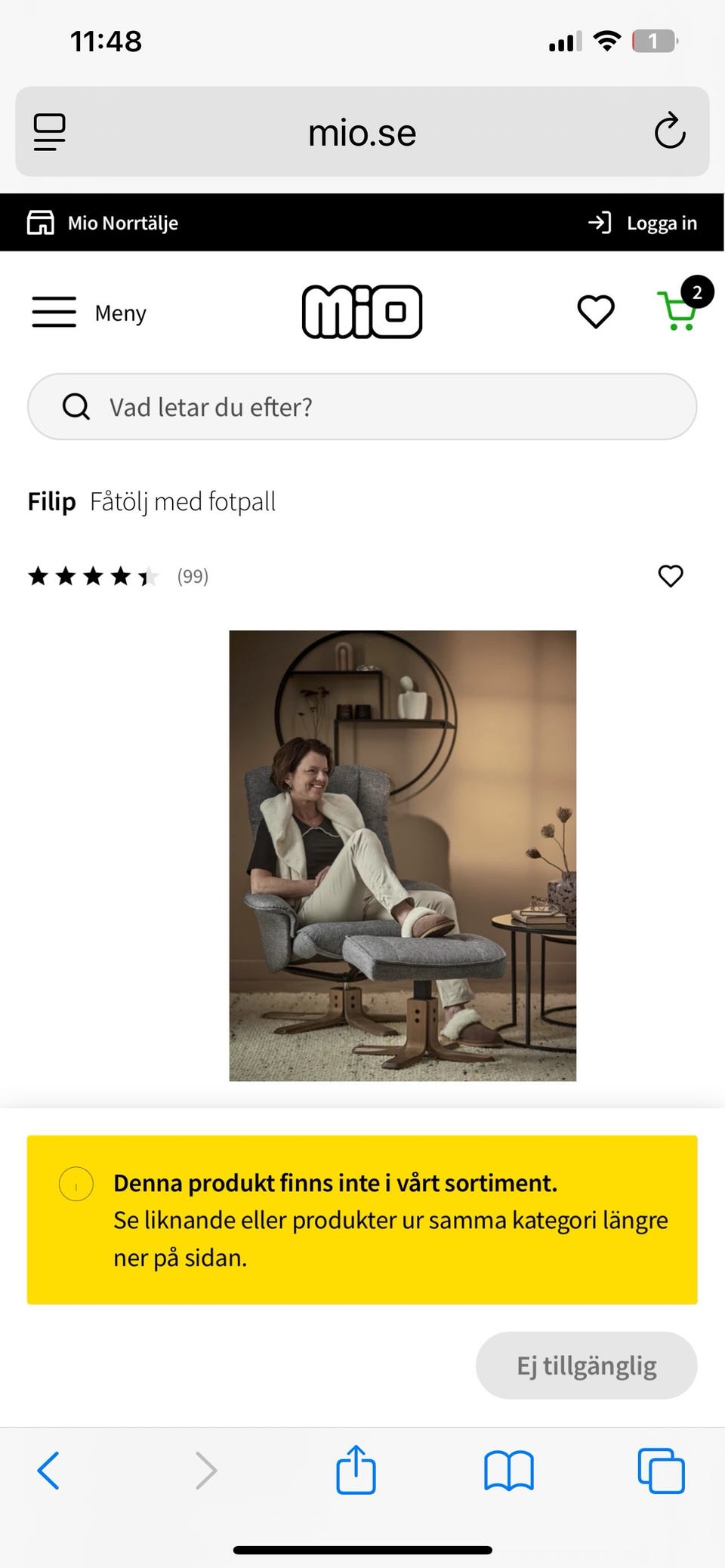
Task: Click the store icon beside Mio Norrtälje
Action: pyautogui.click(x=42, y=222)
